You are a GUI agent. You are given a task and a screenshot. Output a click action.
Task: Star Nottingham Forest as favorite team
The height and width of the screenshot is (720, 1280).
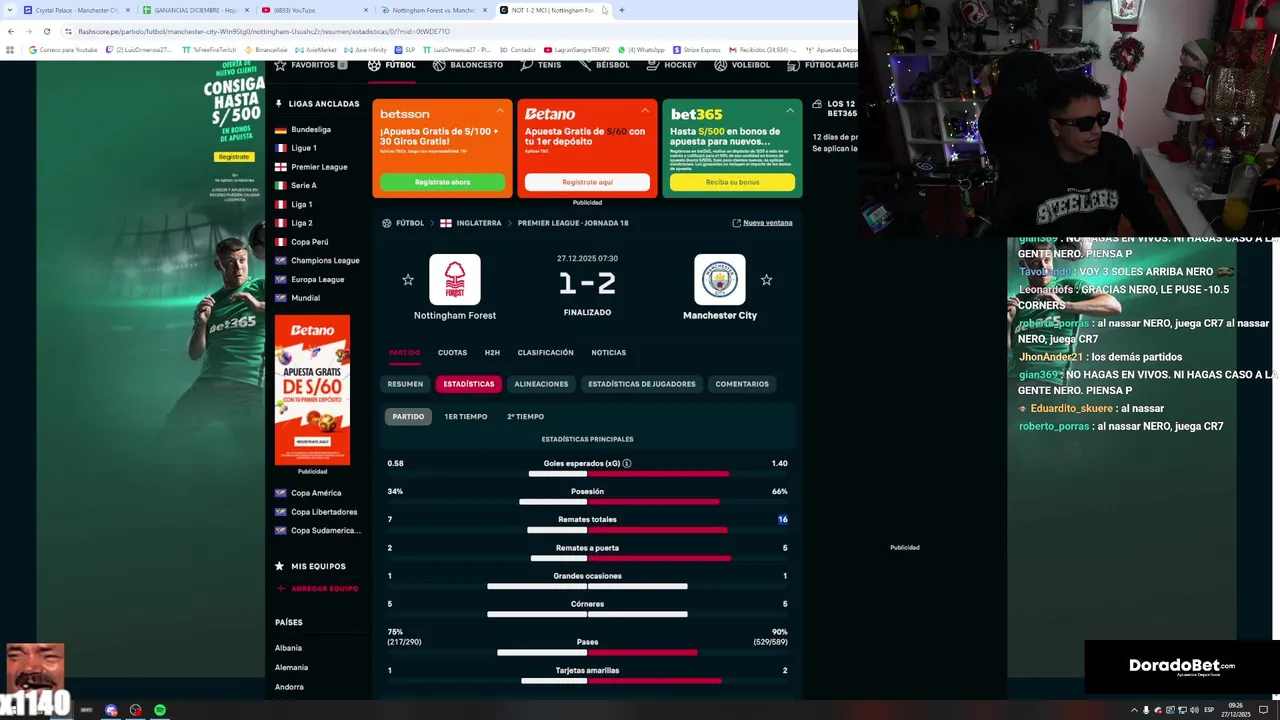(408, 280)
